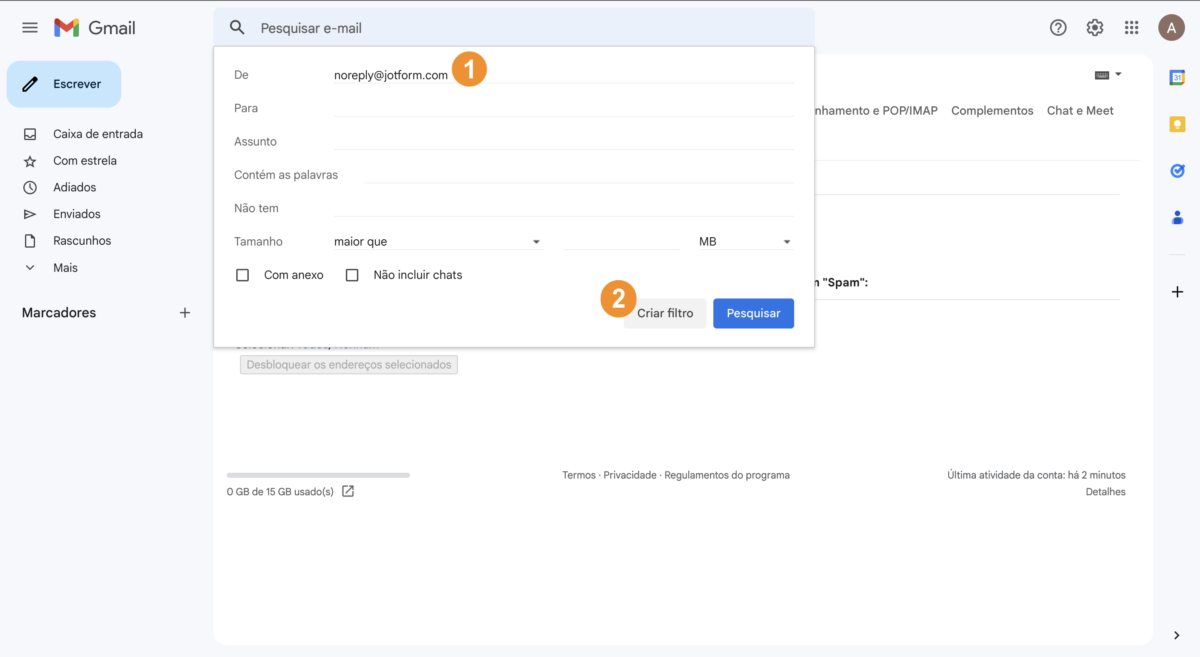Open the main menu hamburger icon
The image size is (1200, 657).
[30, 28]
